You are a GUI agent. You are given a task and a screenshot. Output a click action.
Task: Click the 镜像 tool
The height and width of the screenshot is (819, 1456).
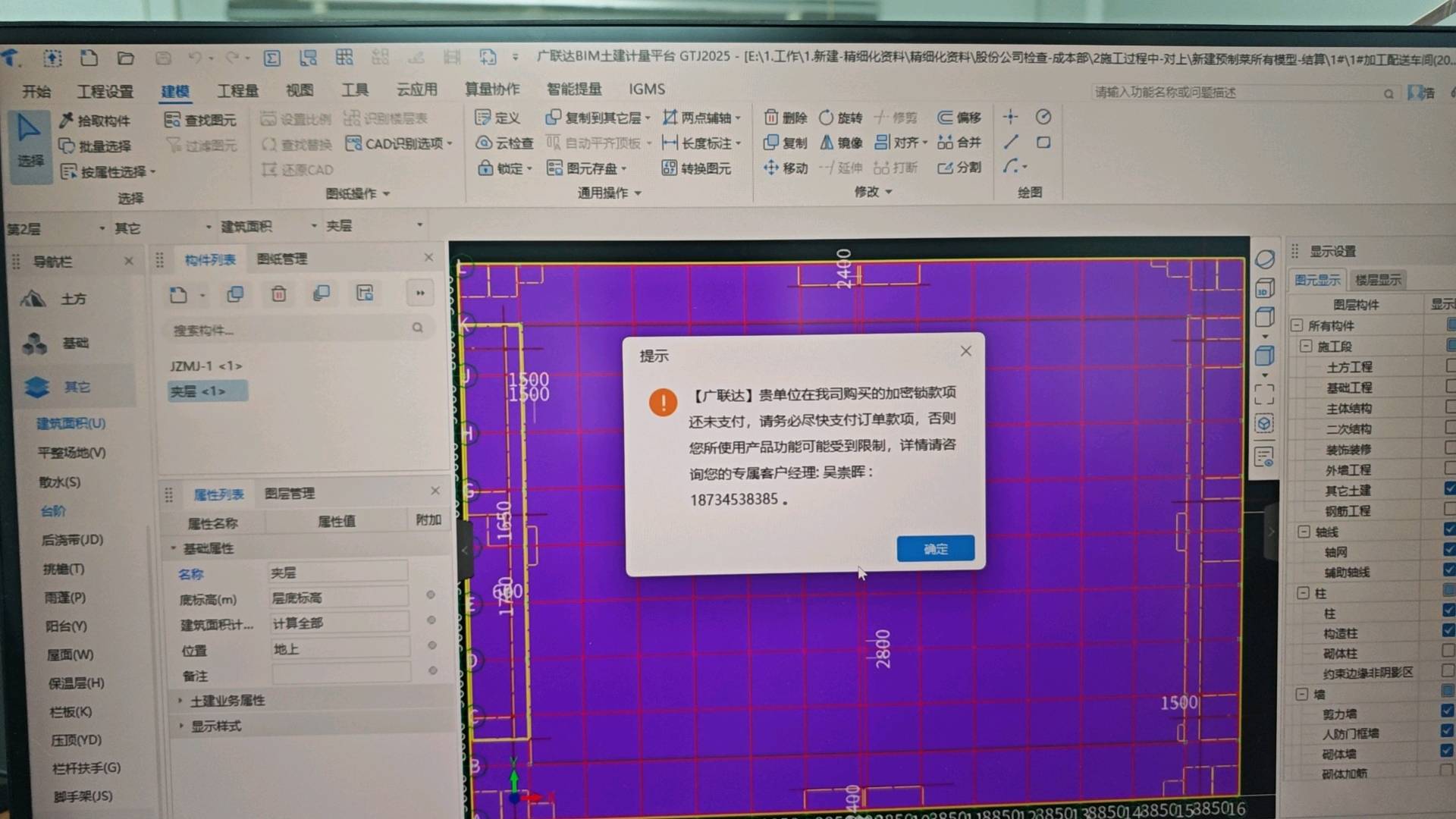(x=840, y=143)
